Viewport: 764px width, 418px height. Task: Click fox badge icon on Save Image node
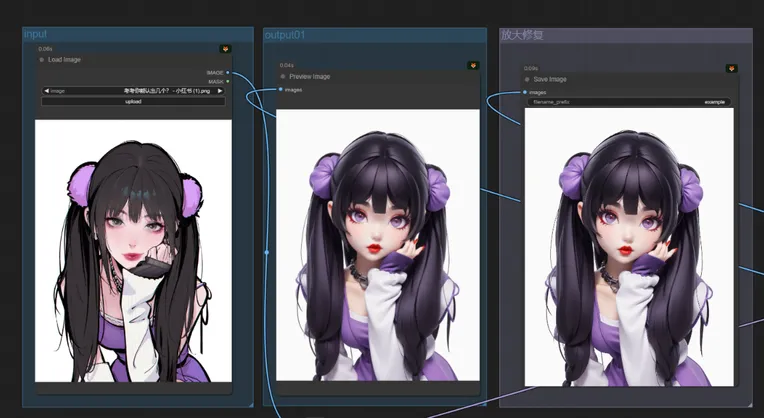(731, 69)
